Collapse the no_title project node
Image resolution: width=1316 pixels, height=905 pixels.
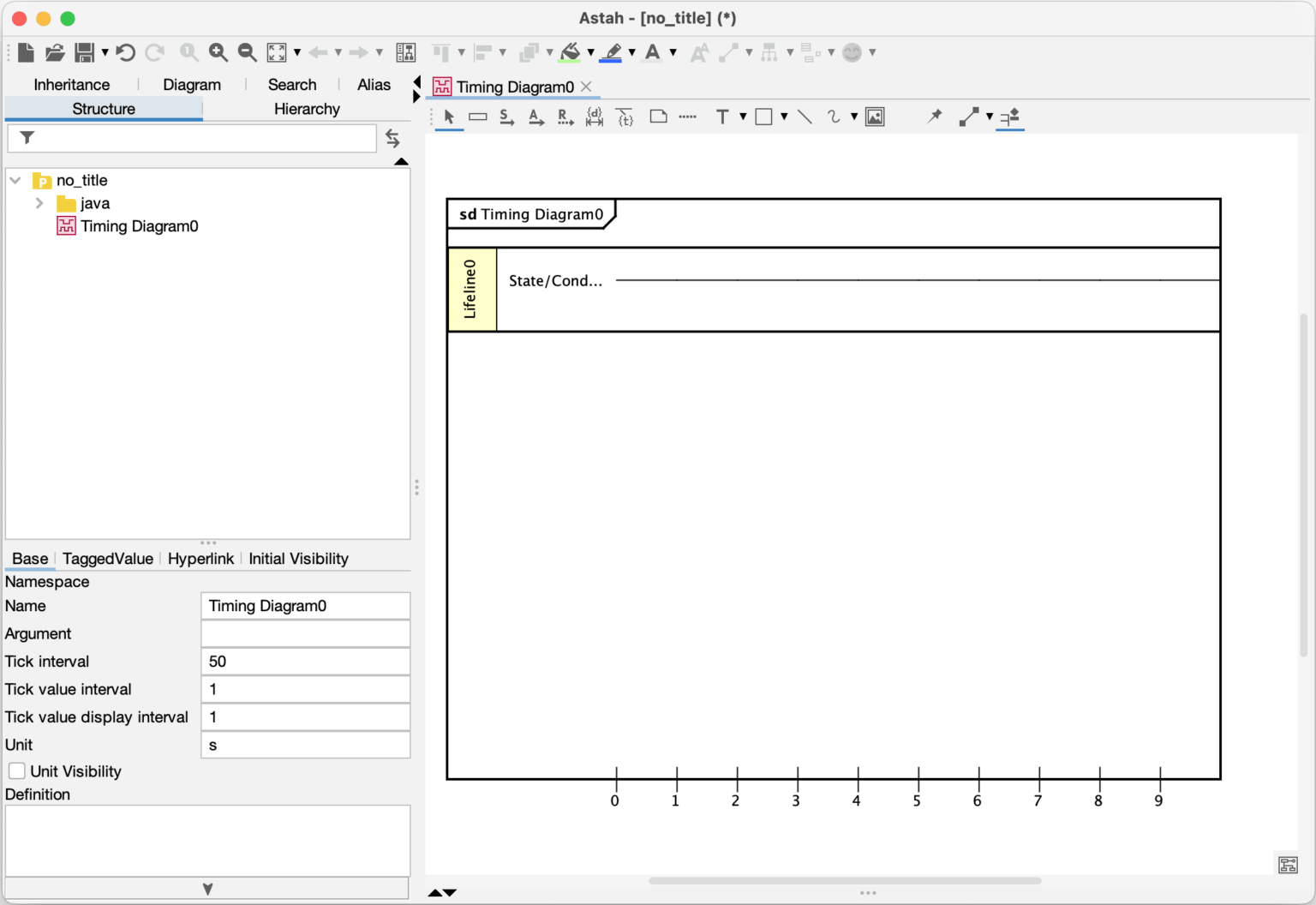[14, 180]
